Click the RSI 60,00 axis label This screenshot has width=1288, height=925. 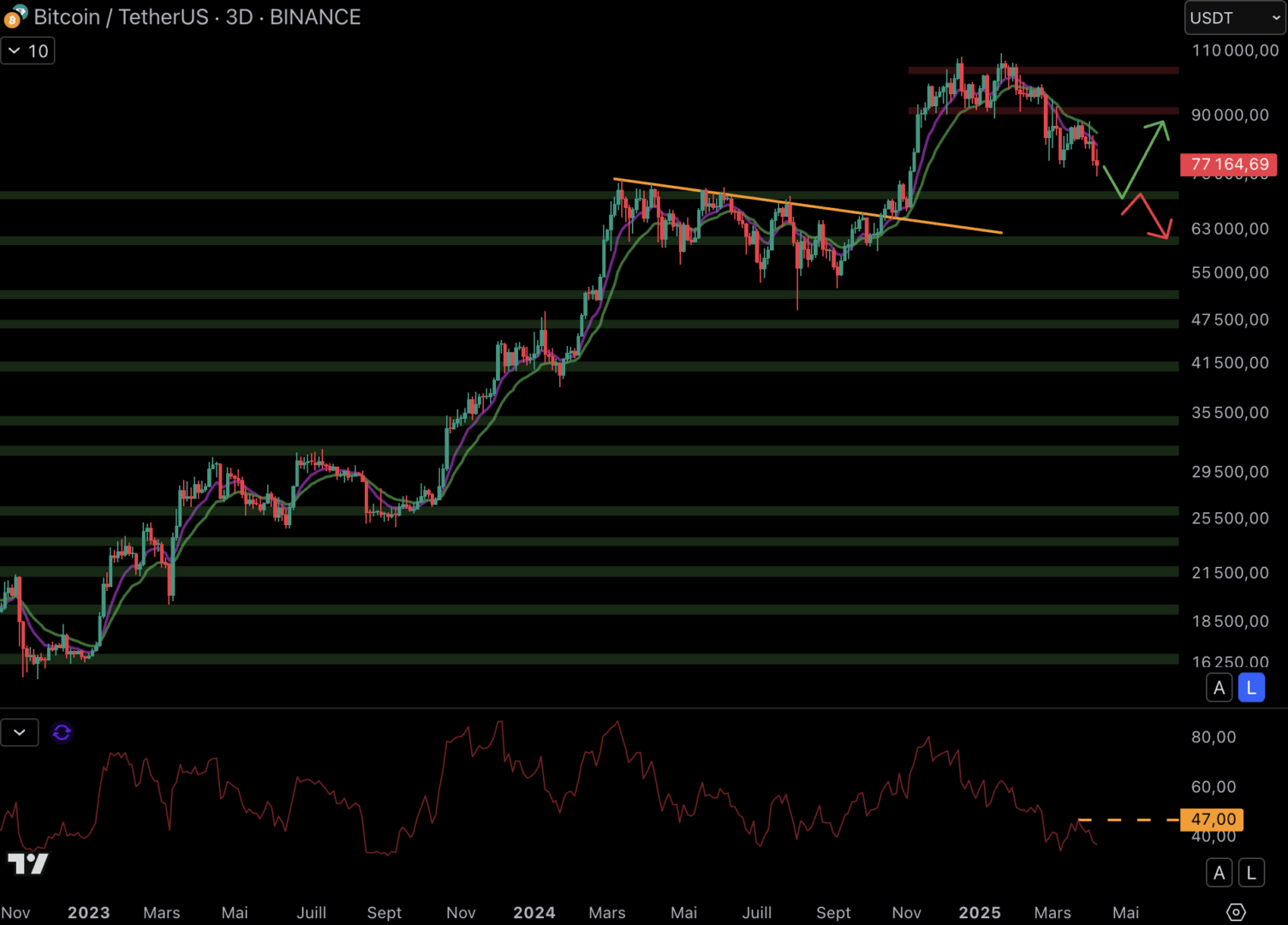point(1213,787)
